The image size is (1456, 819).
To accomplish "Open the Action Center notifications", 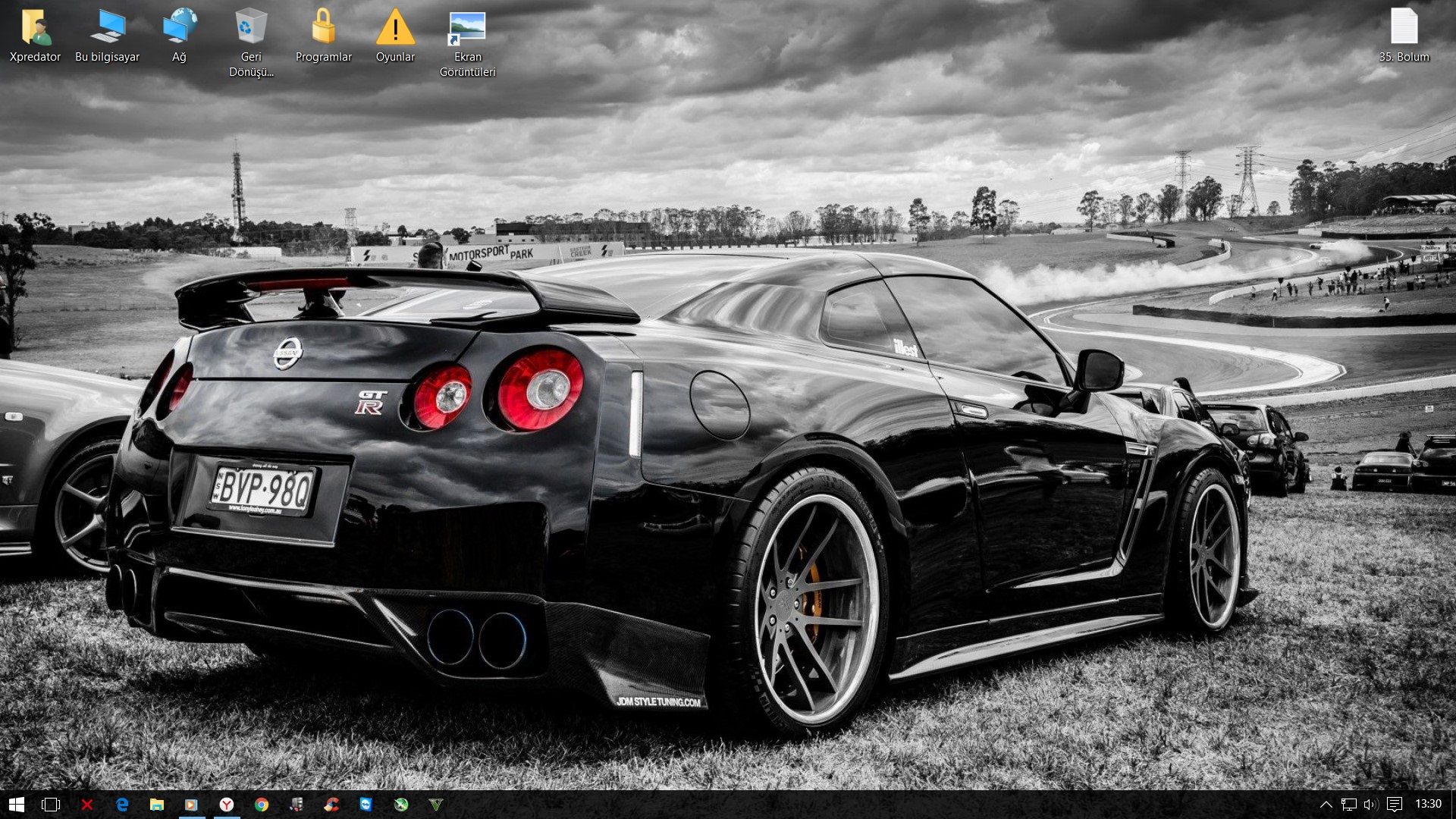I will (x=1394, y=805).
